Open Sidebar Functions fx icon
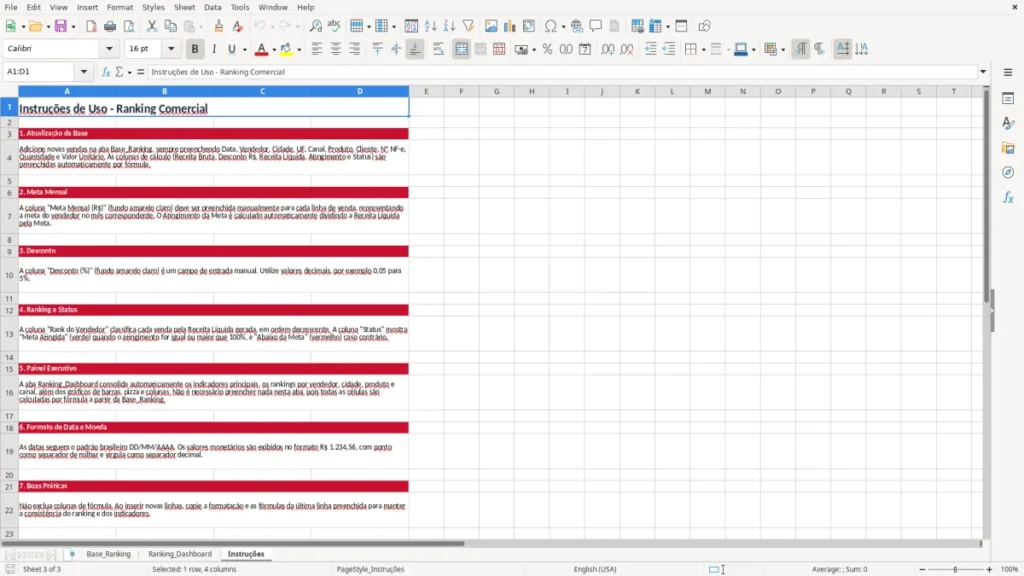This screenshot has width=1024, height=576. (1008, 197)
